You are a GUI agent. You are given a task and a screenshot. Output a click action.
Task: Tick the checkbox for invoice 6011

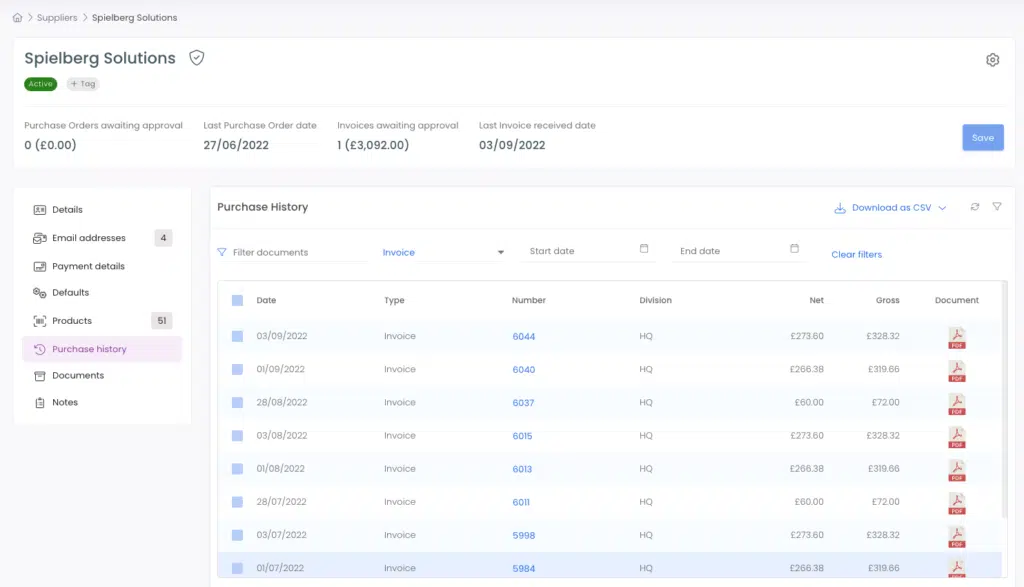click(x=237, y=502)
